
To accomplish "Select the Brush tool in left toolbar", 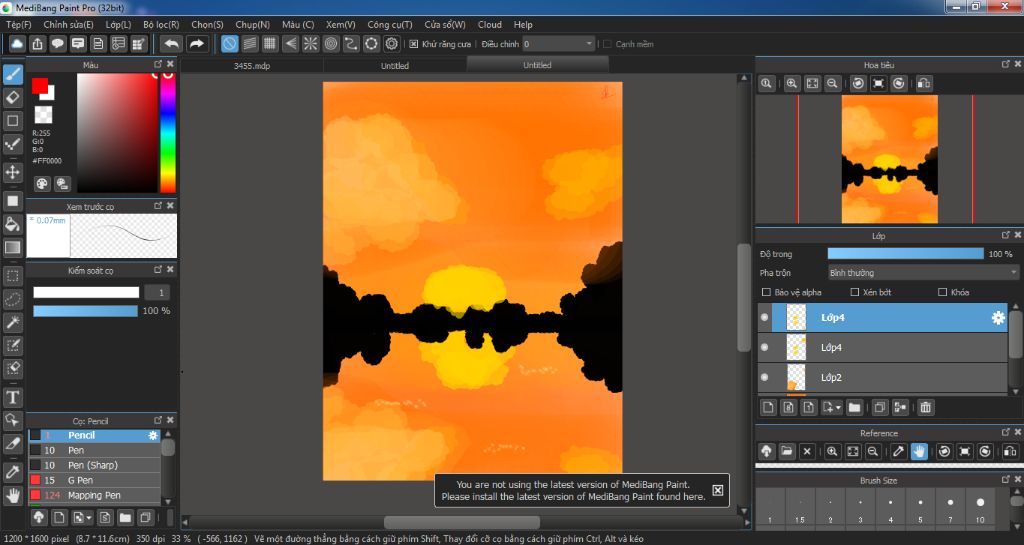I will 12,74.
